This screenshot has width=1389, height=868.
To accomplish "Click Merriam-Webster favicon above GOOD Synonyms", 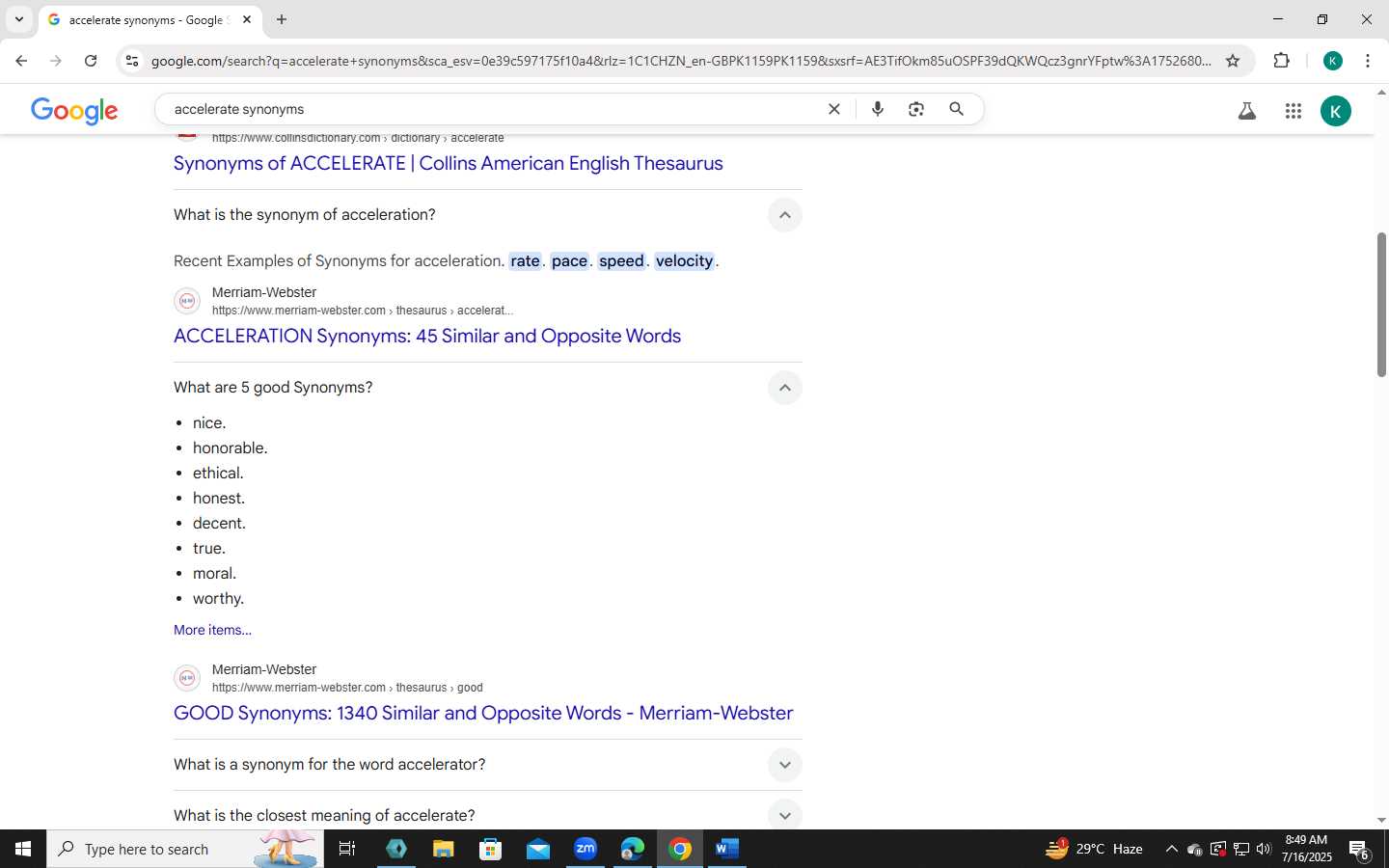I will coord(187,678).
